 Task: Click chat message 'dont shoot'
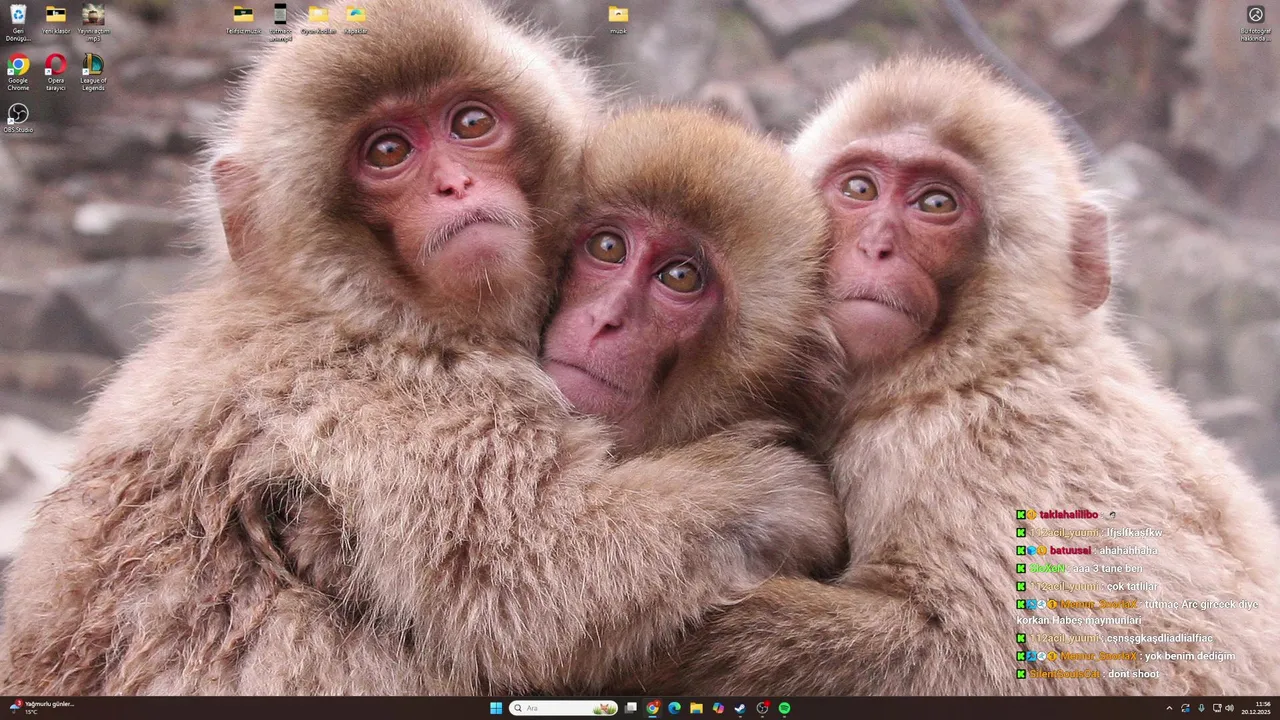pyautogui.click(x=1134, y=674)
